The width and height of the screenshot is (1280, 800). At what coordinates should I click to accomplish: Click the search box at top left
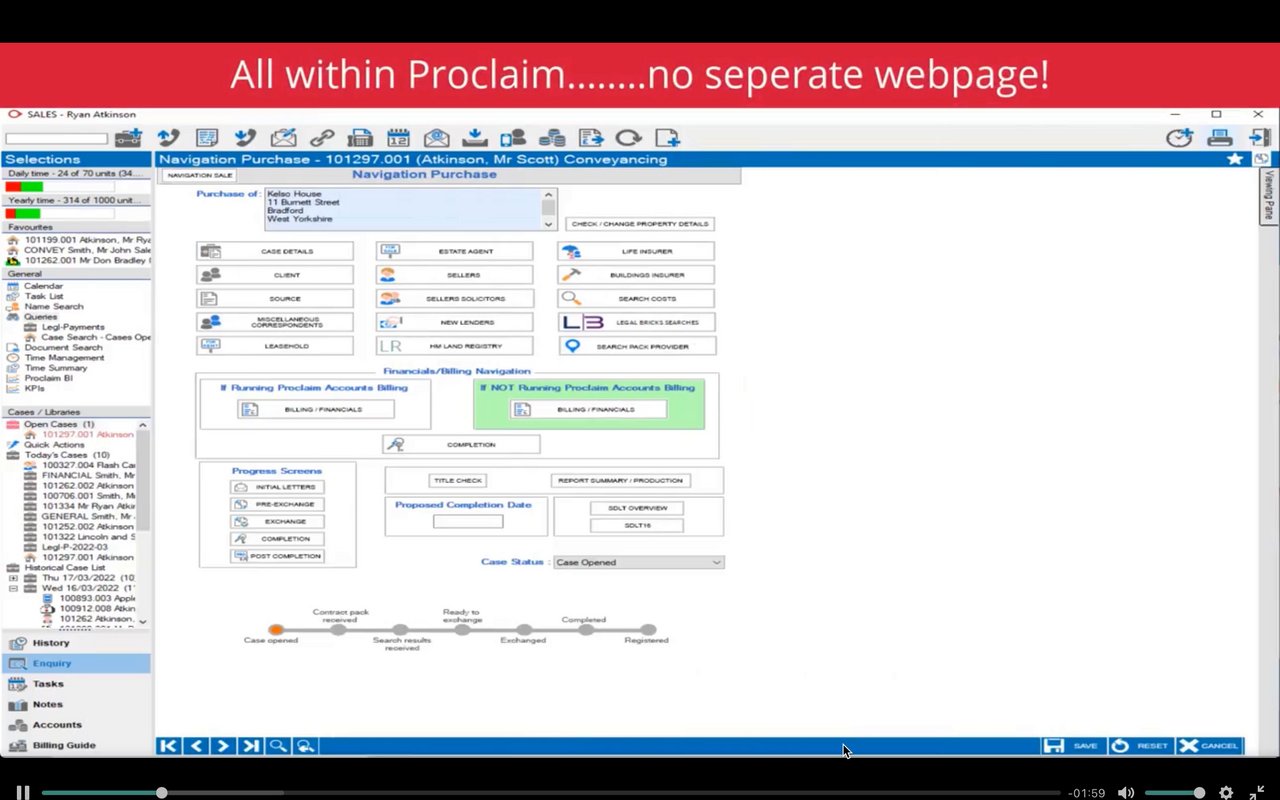(57, 138)
